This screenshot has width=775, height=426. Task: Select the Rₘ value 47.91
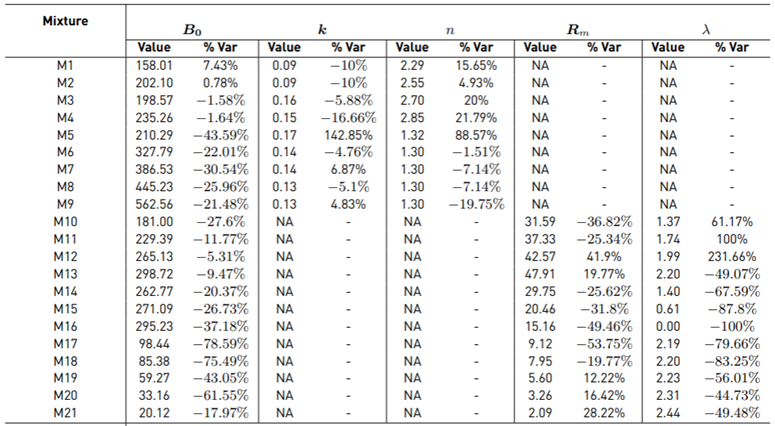pos(542,269)
